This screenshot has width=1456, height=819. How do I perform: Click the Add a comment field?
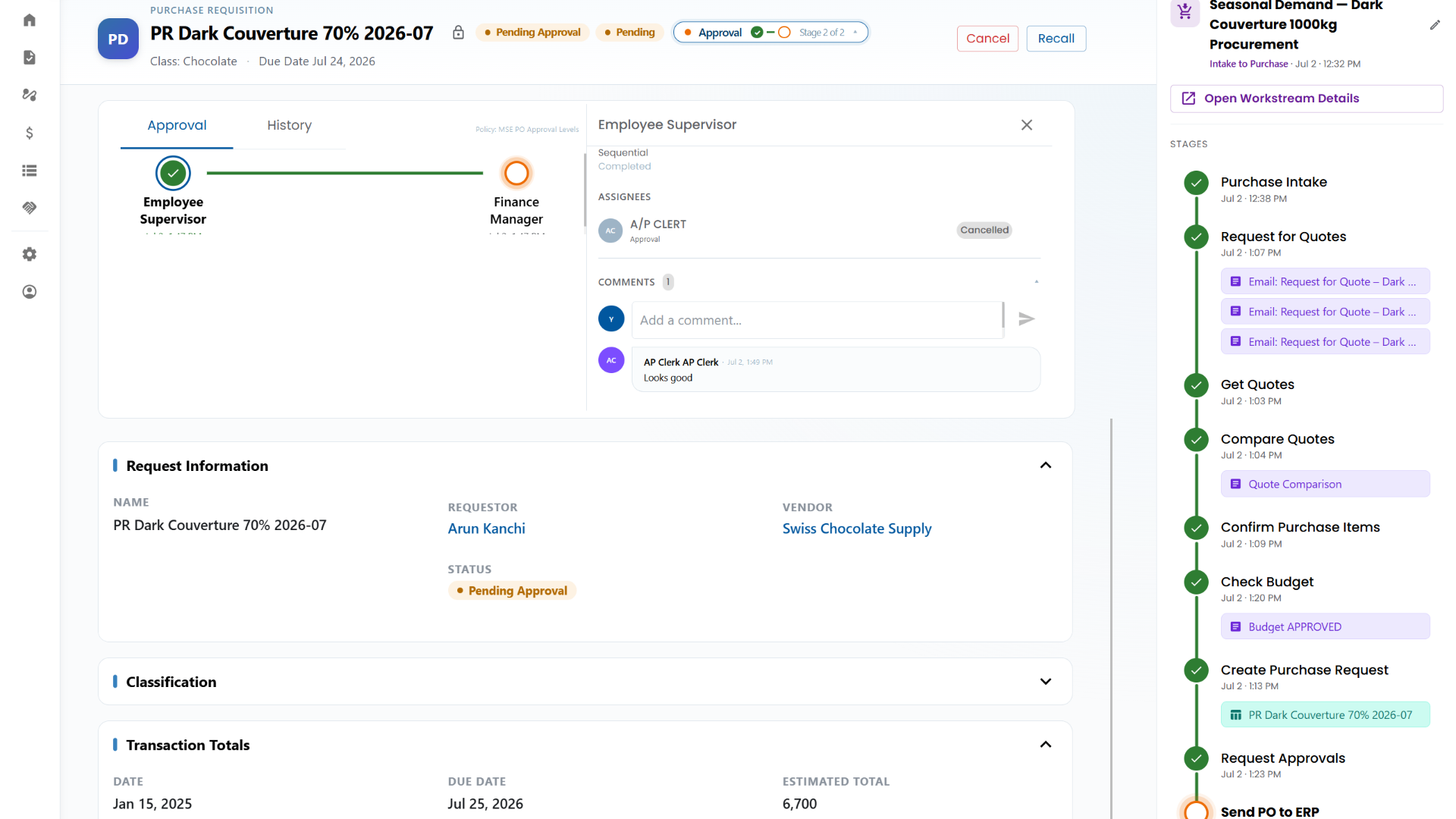pyautogui.click(x=817, y=320)
